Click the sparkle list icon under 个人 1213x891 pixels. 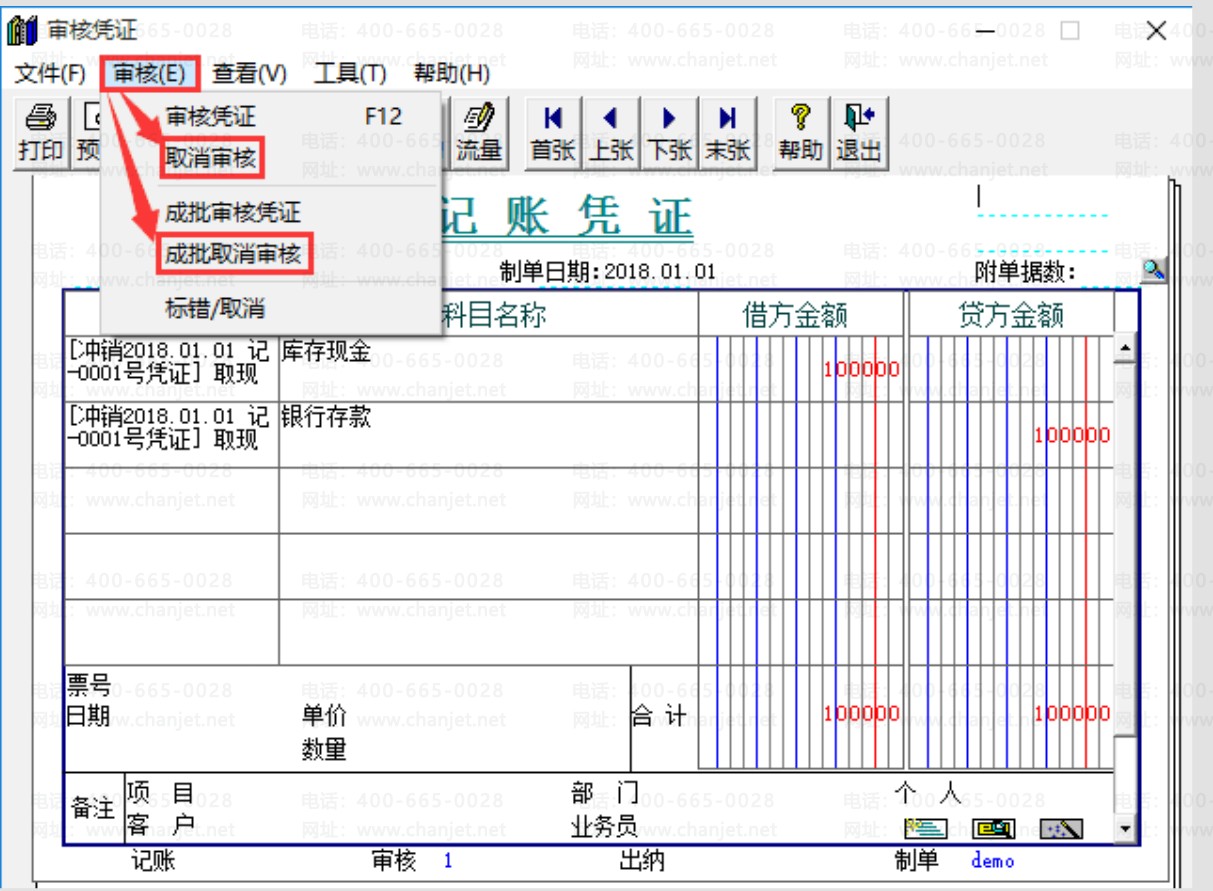[x=925, y=828]
